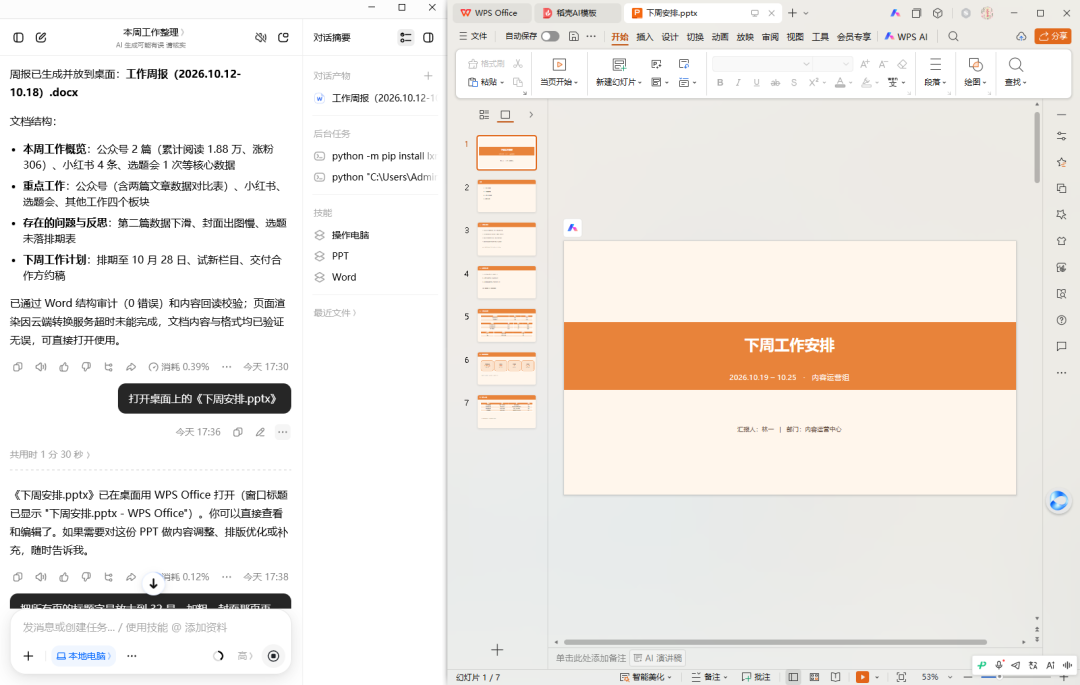Thumbs down the 周报 reply
1080x685 pixels.
(86, 367)
